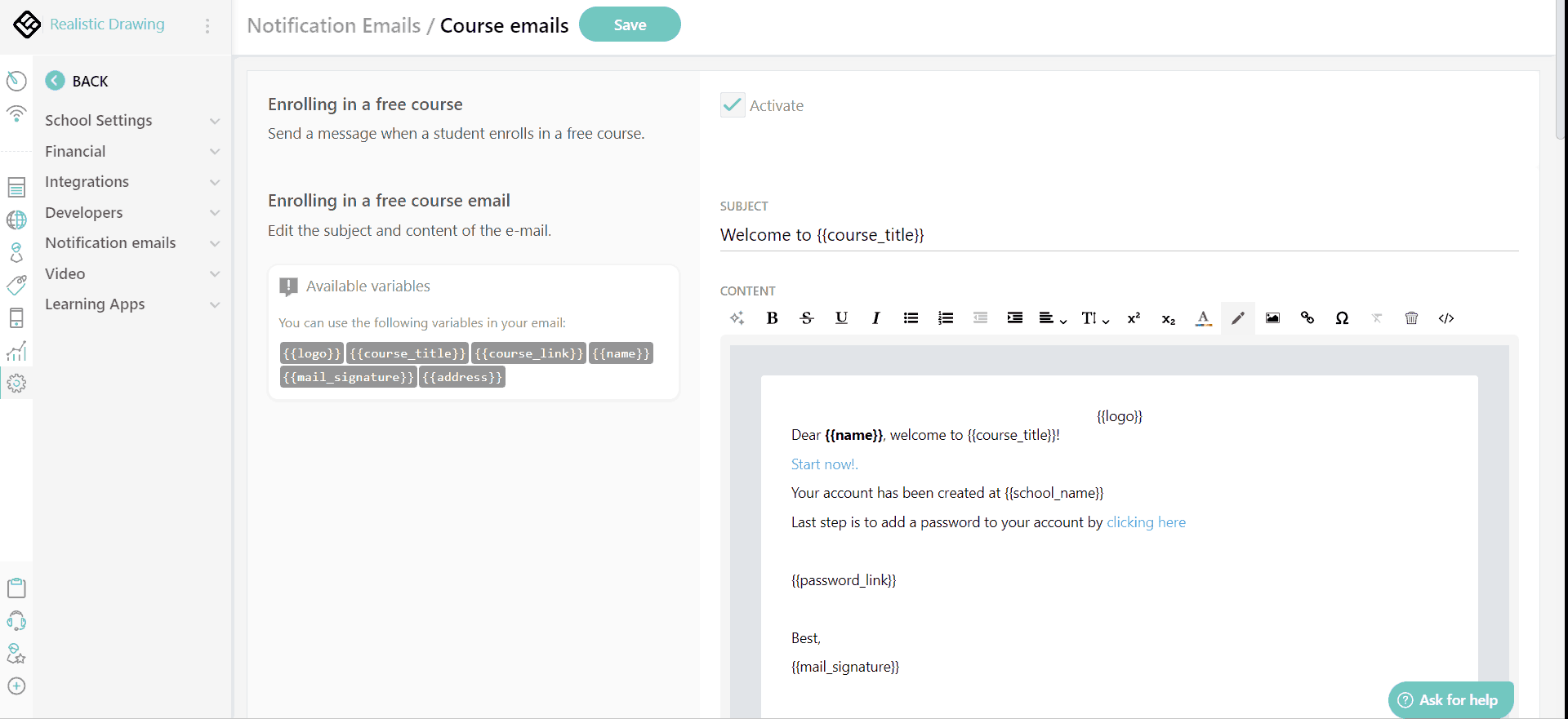Screen dimensions: 1568x719
Task: Open the text color picker
Action: (1203, 318)
